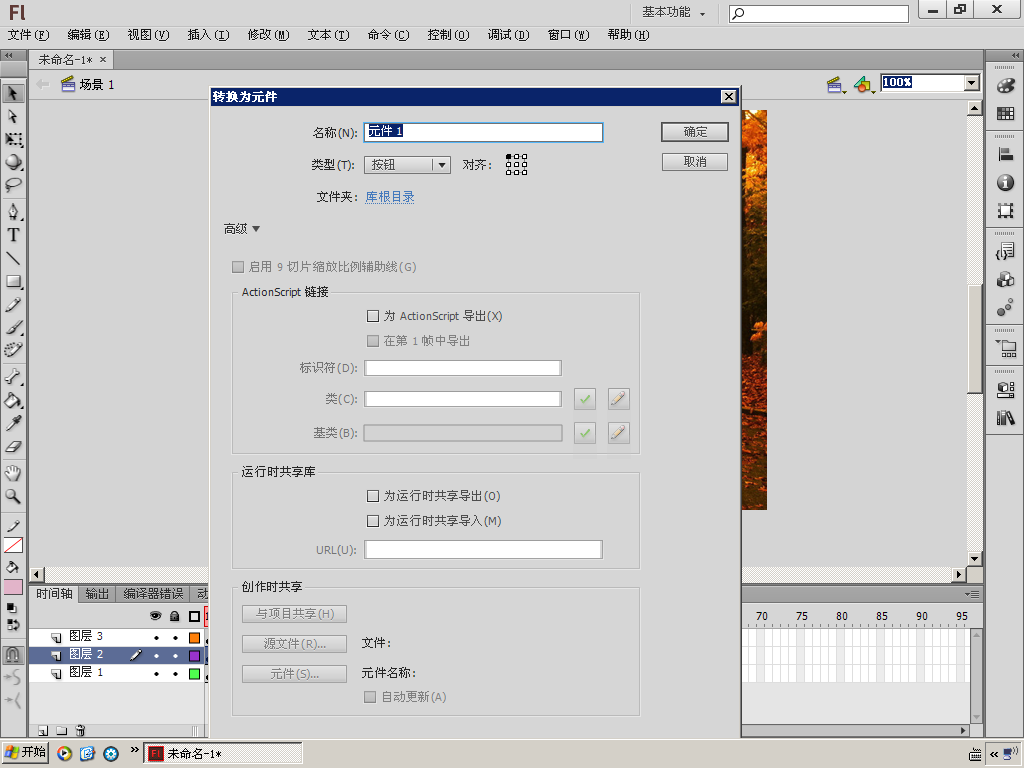Click 未命名-1 taskbar button
This screenshot has height=768, width=1024.
coord(223,754)
